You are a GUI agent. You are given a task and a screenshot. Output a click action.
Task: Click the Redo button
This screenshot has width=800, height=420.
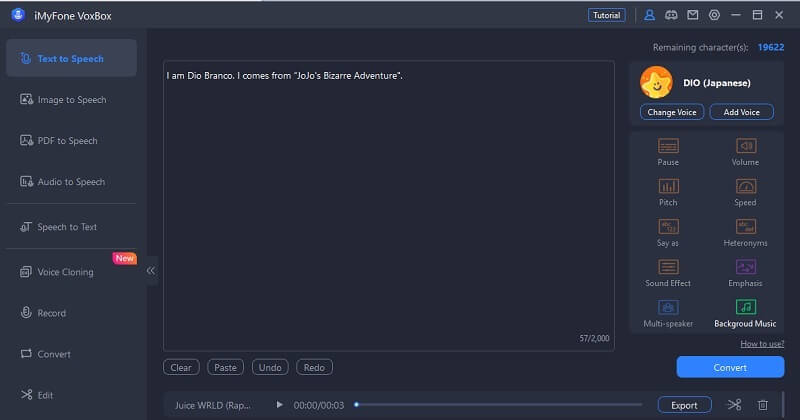tap(314, 367)
